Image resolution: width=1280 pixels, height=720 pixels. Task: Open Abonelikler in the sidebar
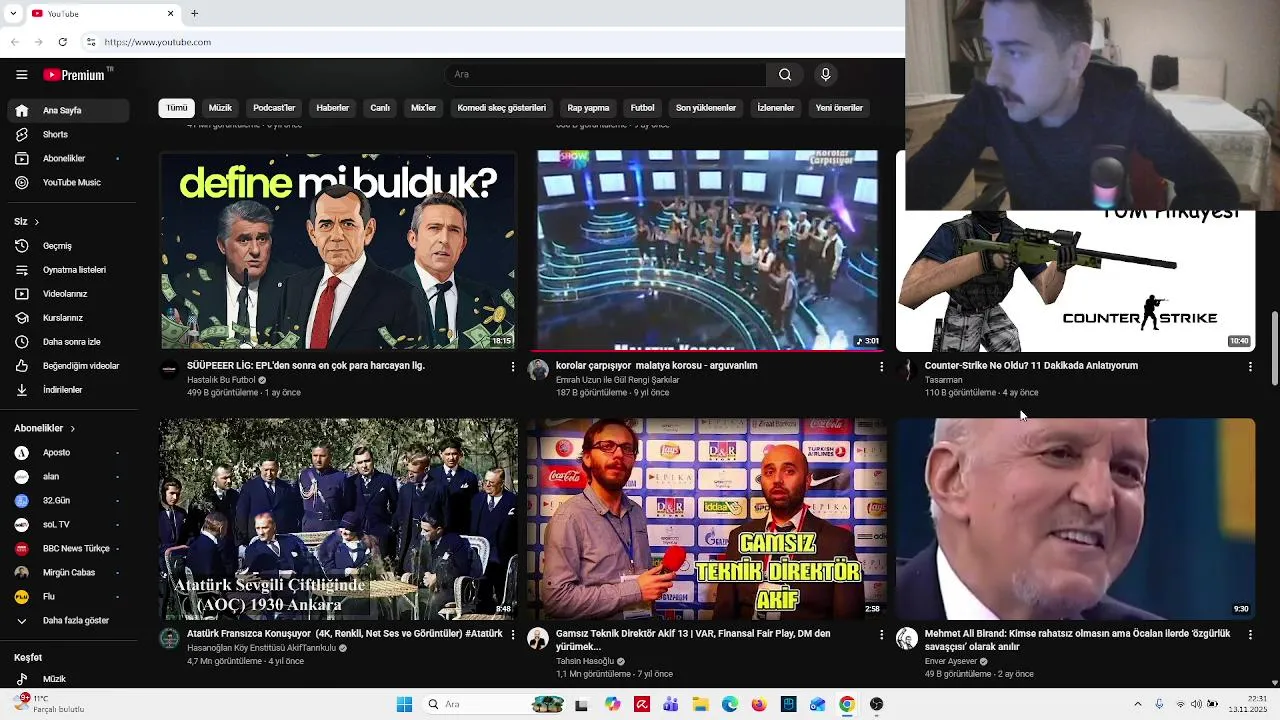pos(68,159)
